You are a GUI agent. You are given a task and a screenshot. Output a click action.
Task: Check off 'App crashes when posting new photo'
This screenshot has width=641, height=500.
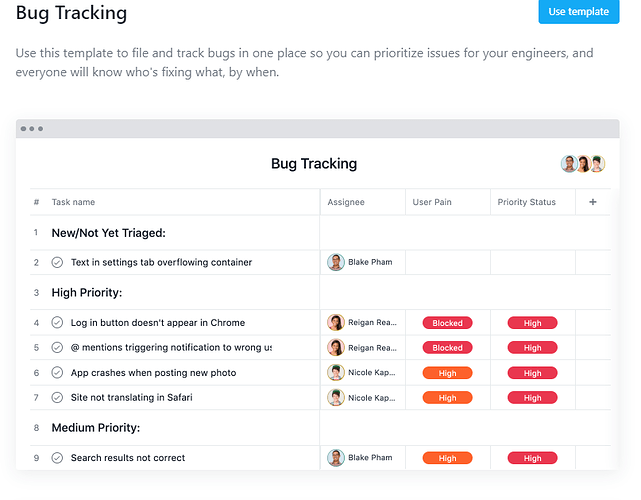(57, 372)
